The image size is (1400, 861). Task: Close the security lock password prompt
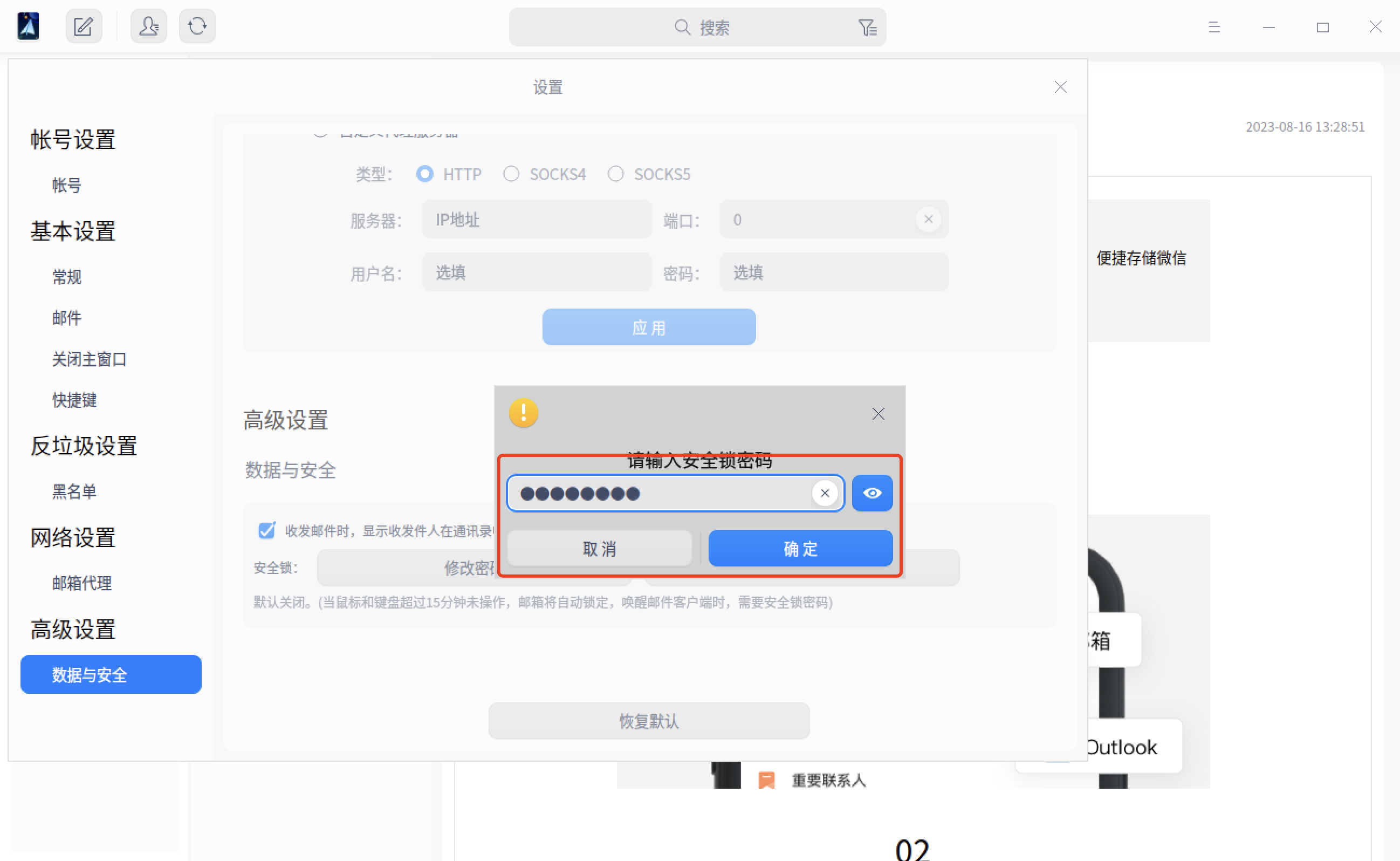(x=878, y=414)
